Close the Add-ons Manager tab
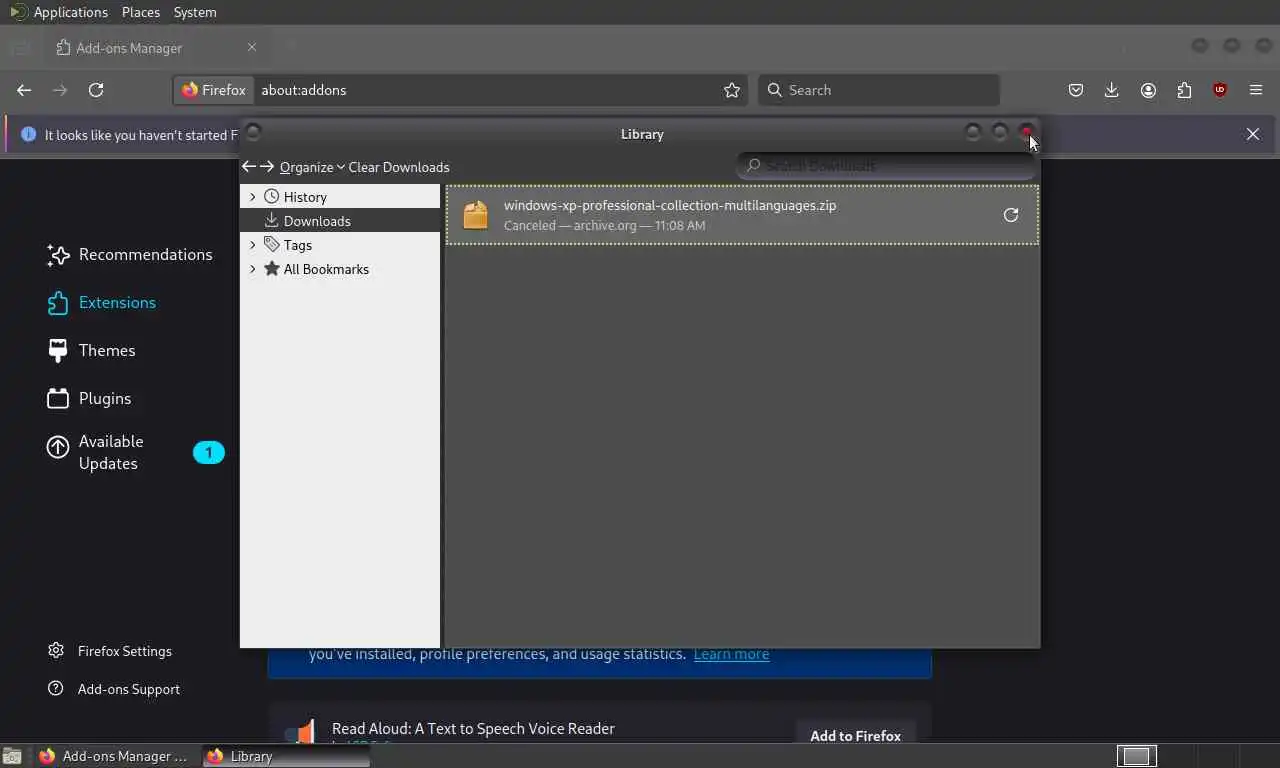The image size is (1280, 768). tap(252, 47)
